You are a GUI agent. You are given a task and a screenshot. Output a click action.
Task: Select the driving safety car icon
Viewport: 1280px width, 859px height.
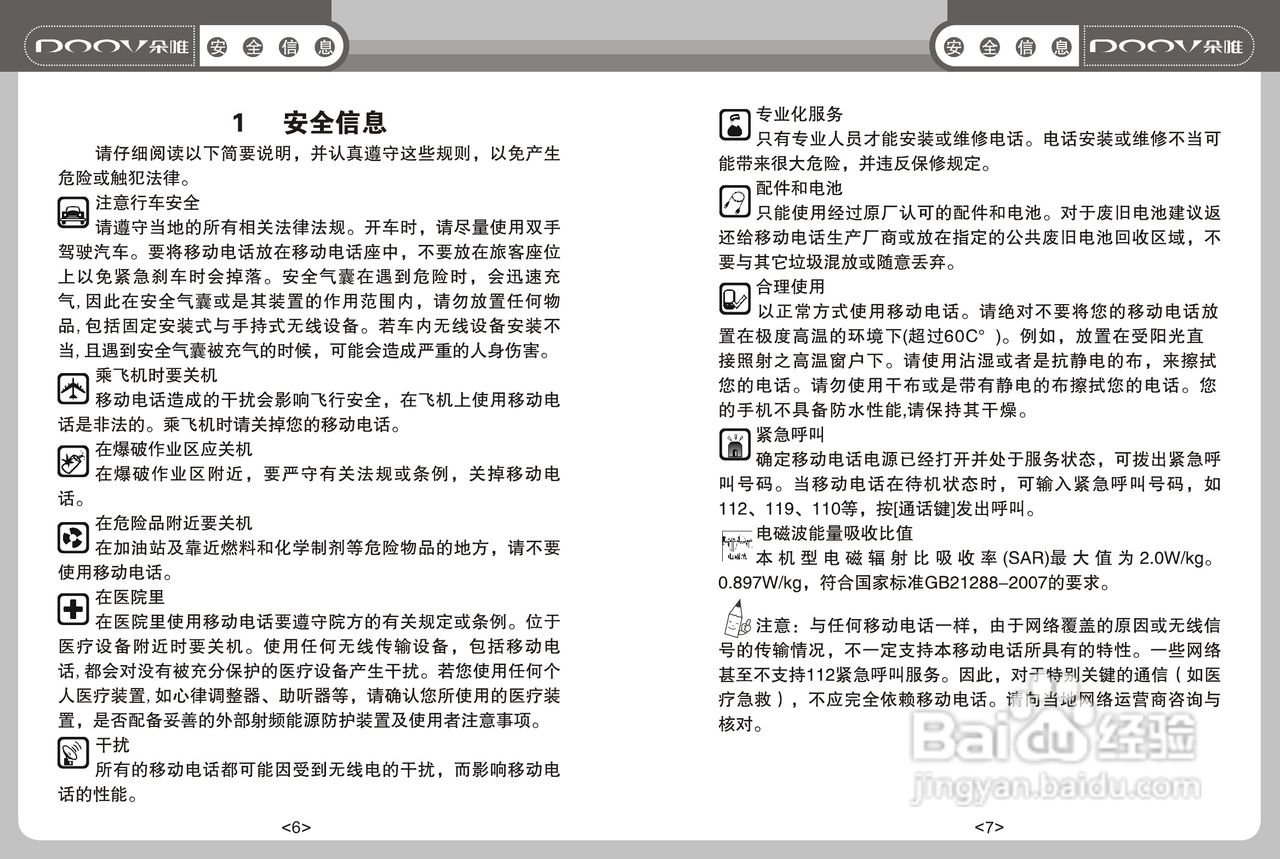tap(71, 210)
